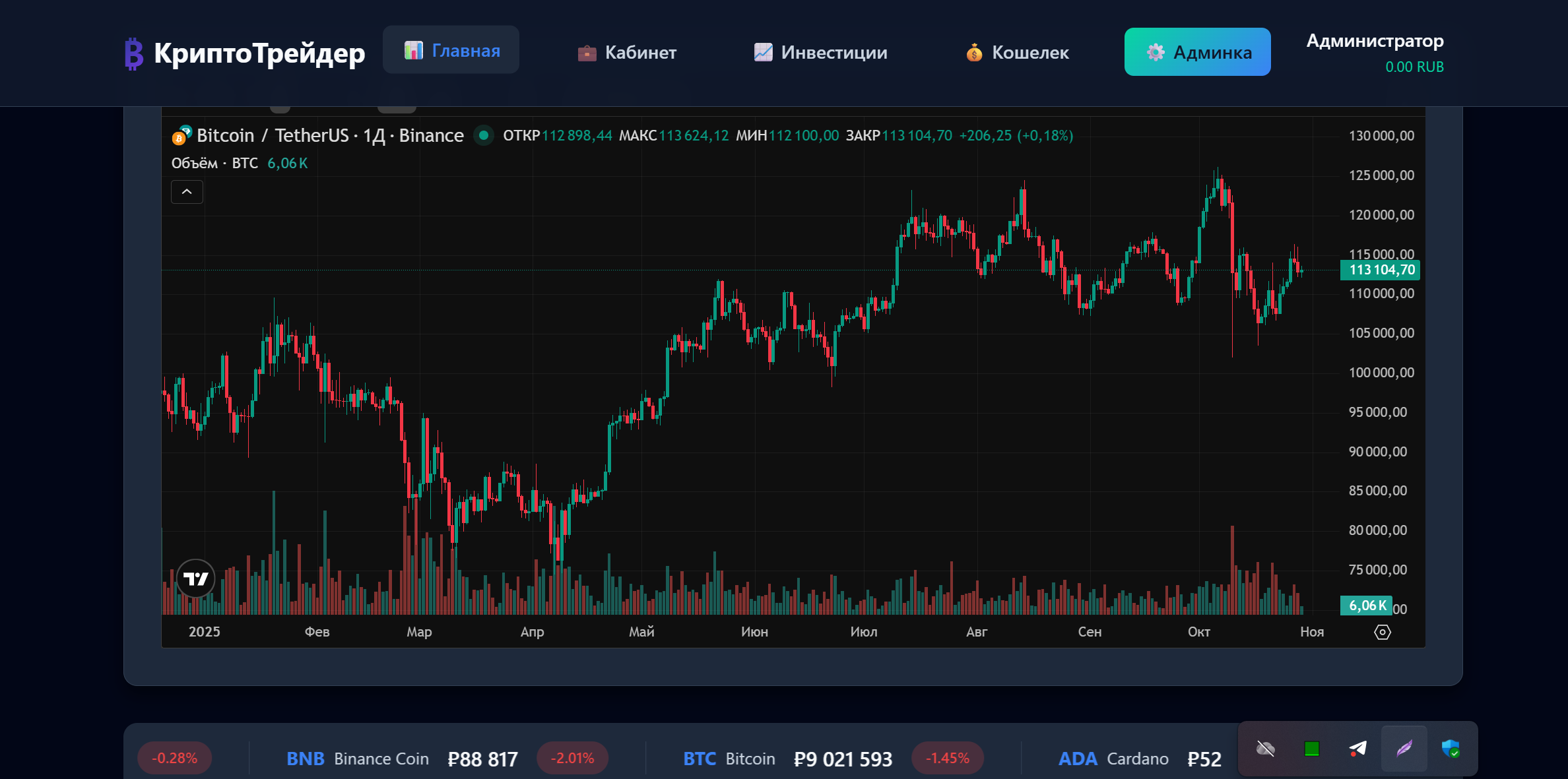Click the Админка button
This screenshot has height=779, width=1568.
(1197, 52)
